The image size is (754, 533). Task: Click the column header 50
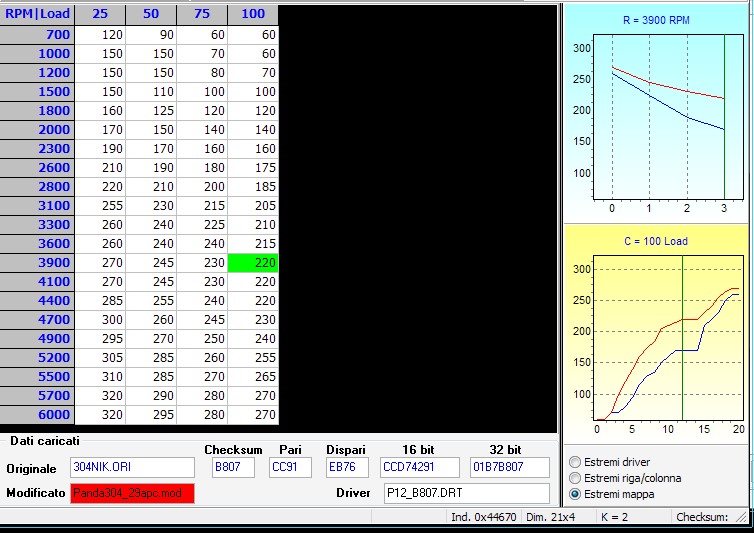click(x=151, y=14)
